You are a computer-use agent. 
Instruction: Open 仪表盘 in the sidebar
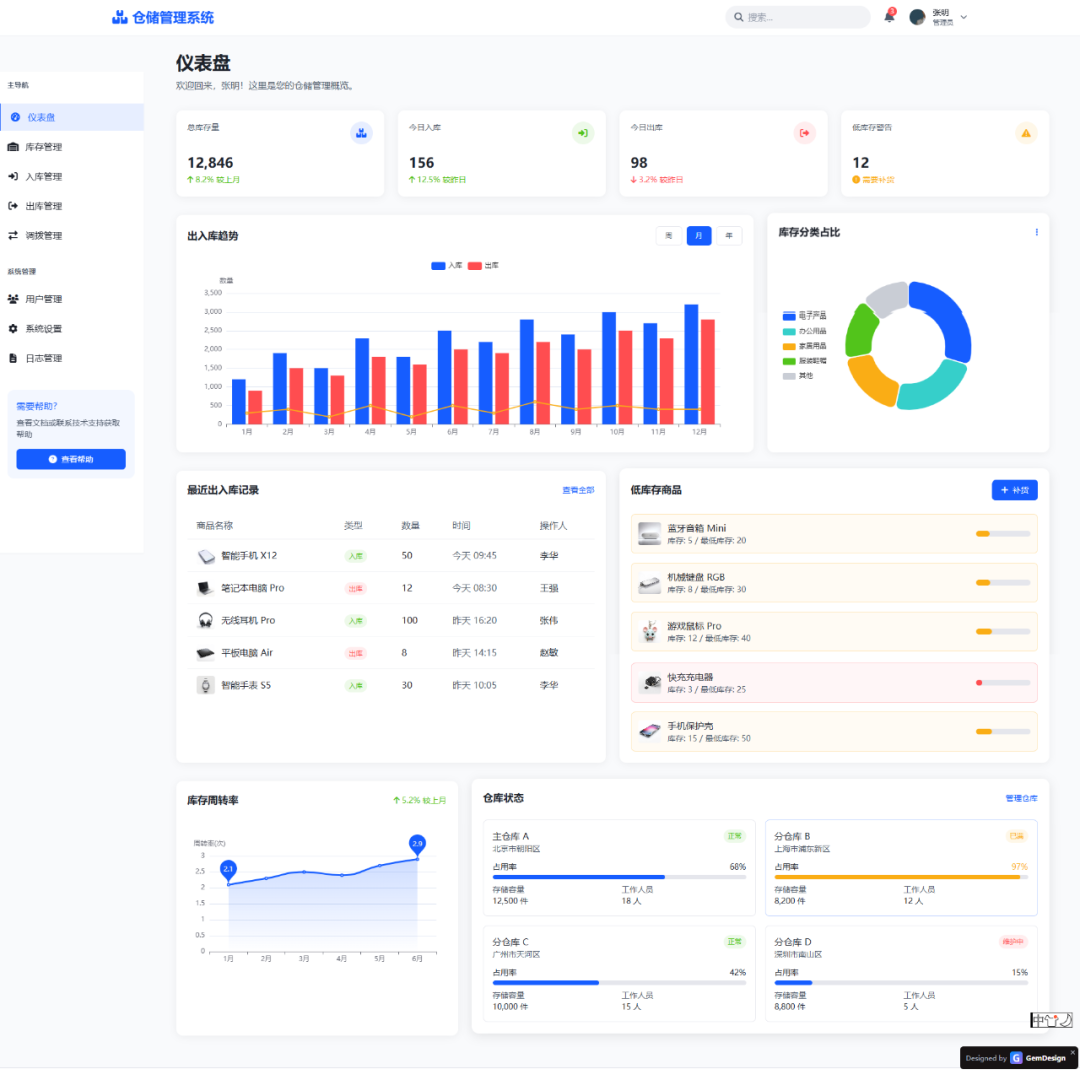(x=72, y=117)
